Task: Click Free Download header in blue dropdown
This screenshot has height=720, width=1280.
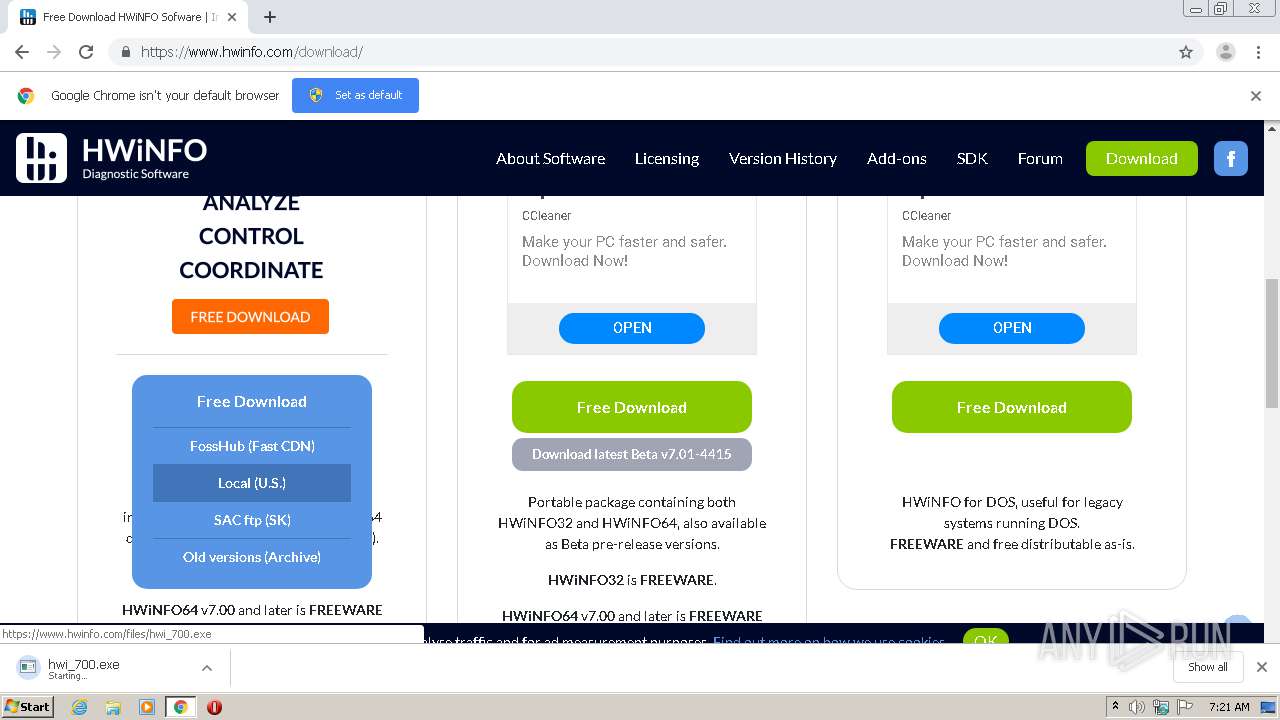Action: [252, 401]
